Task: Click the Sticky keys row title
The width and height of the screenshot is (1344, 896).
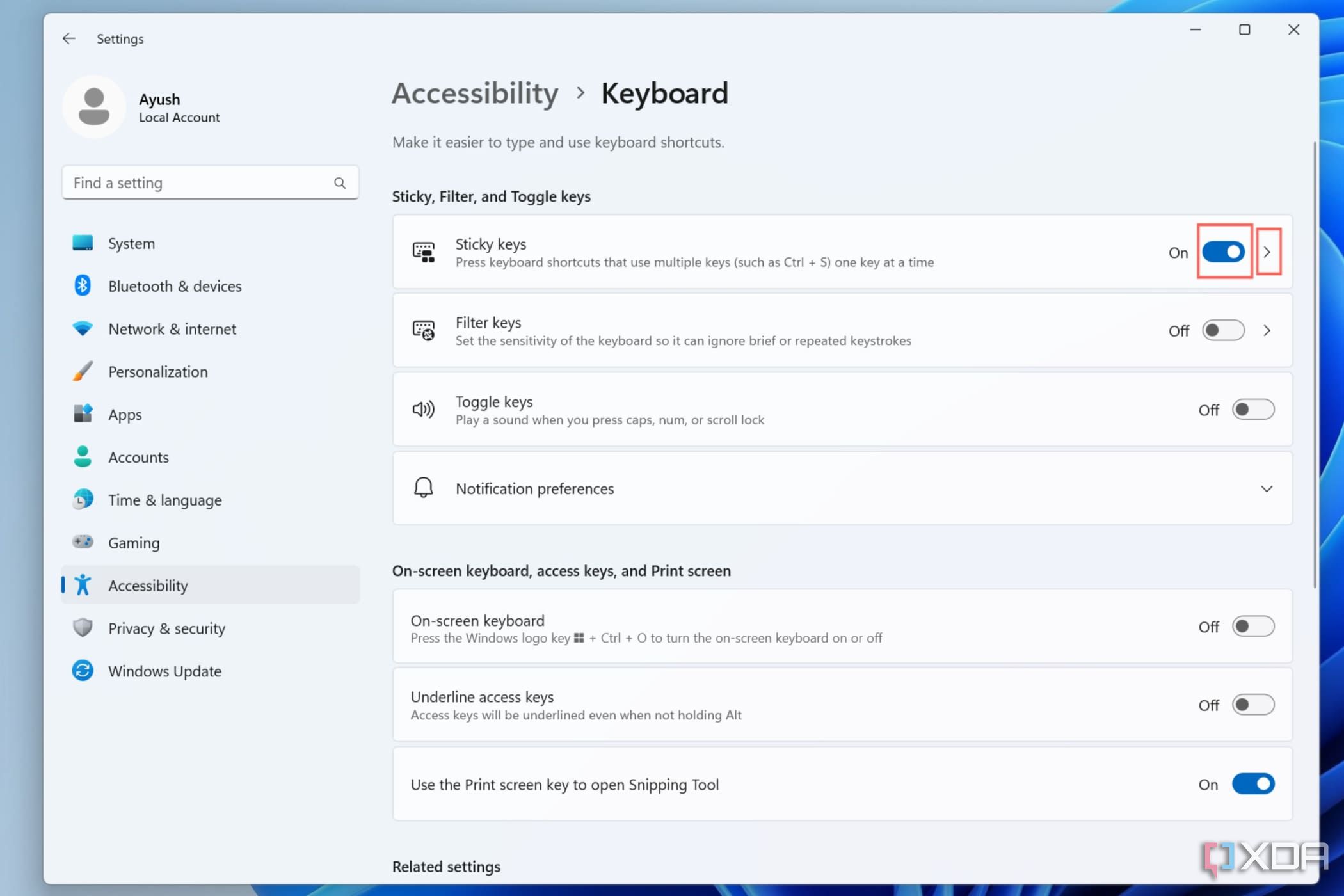Action: tap(491, 244)
